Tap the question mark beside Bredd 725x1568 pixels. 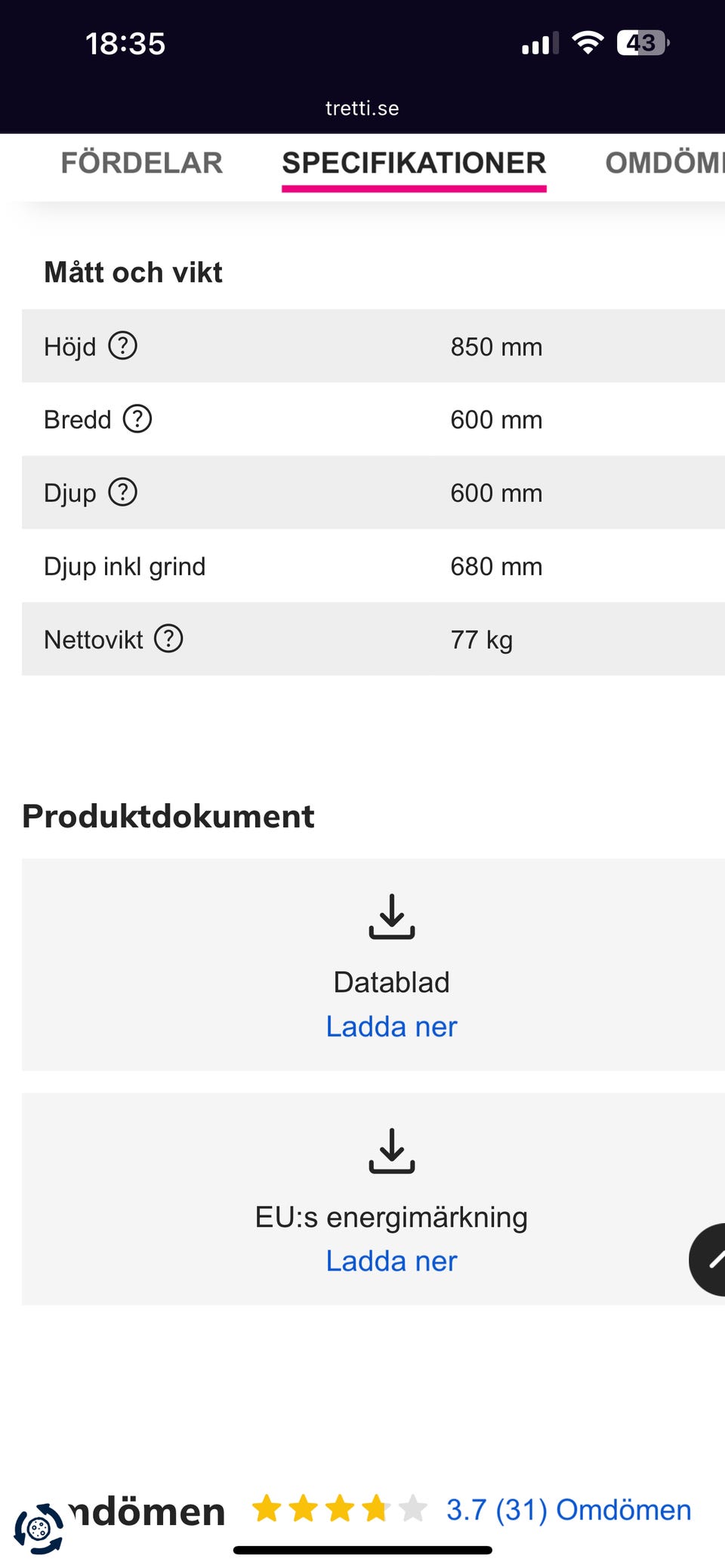137,419
